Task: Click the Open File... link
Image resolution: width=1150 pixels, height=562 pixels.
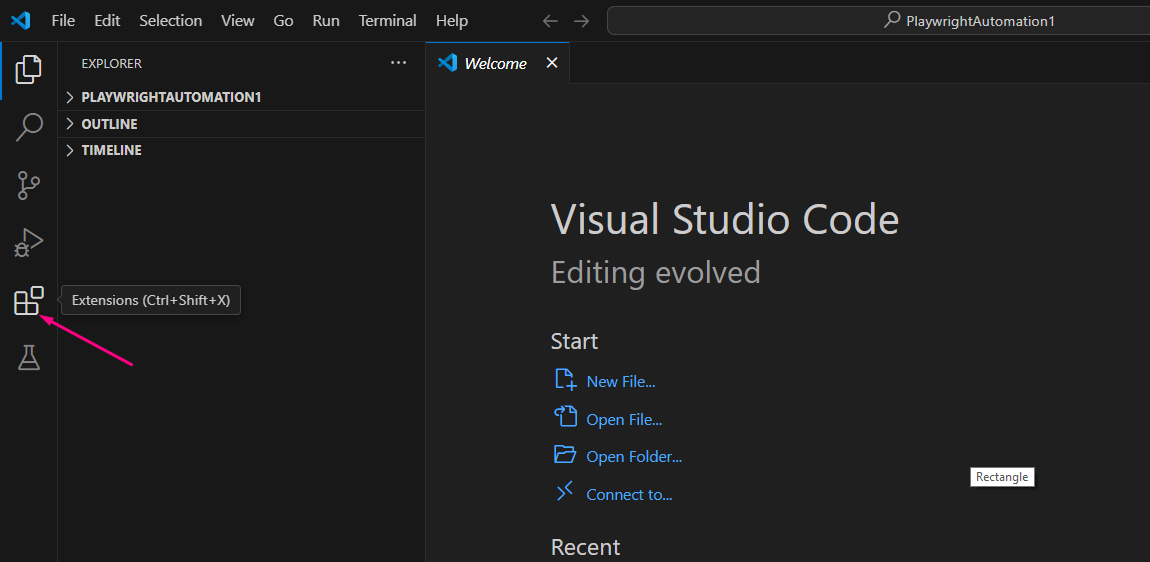Action: (x=624, y=420)
